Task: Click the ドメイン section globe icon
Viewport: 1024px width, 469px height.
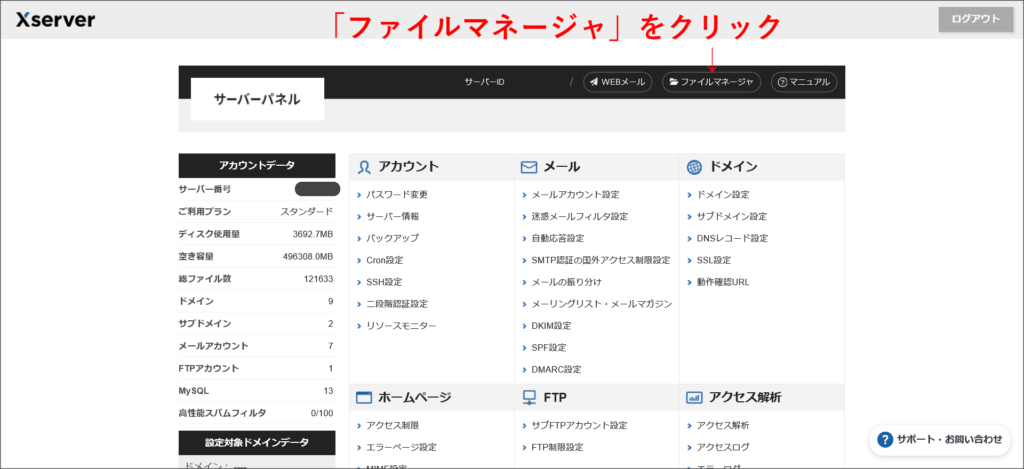Action: click(x=695, y=167)
